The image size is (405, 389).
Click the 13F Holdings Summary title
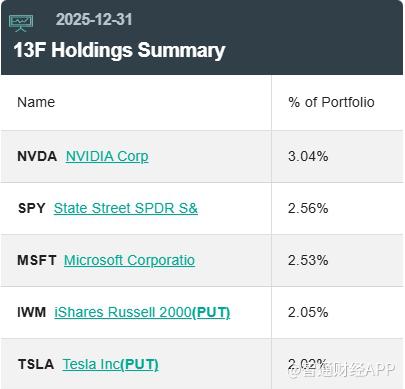click(x=119, y=50)
